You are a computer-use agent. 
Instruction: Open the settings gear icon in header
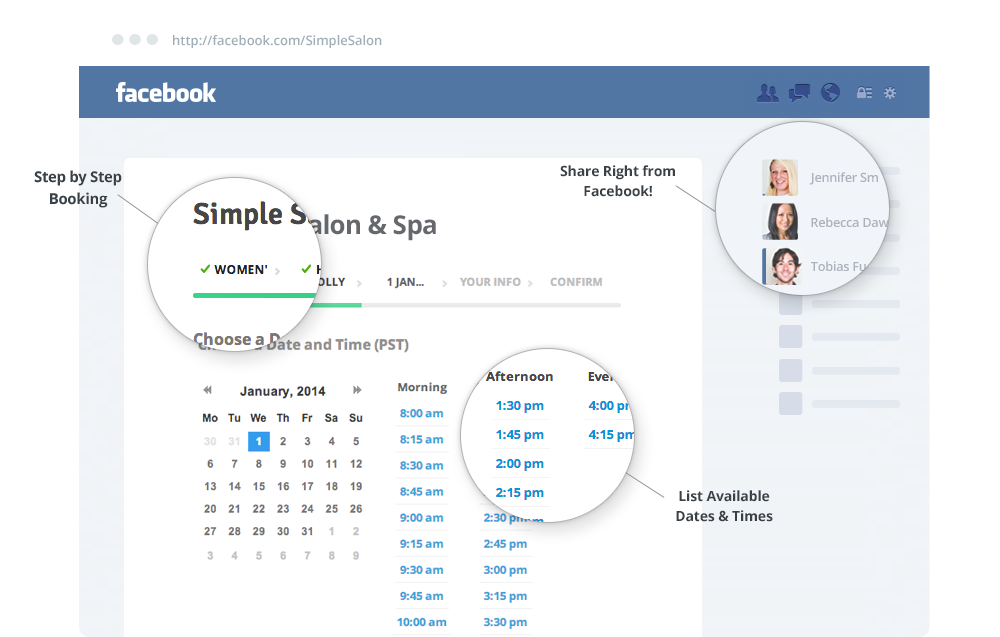pos(890,93)
